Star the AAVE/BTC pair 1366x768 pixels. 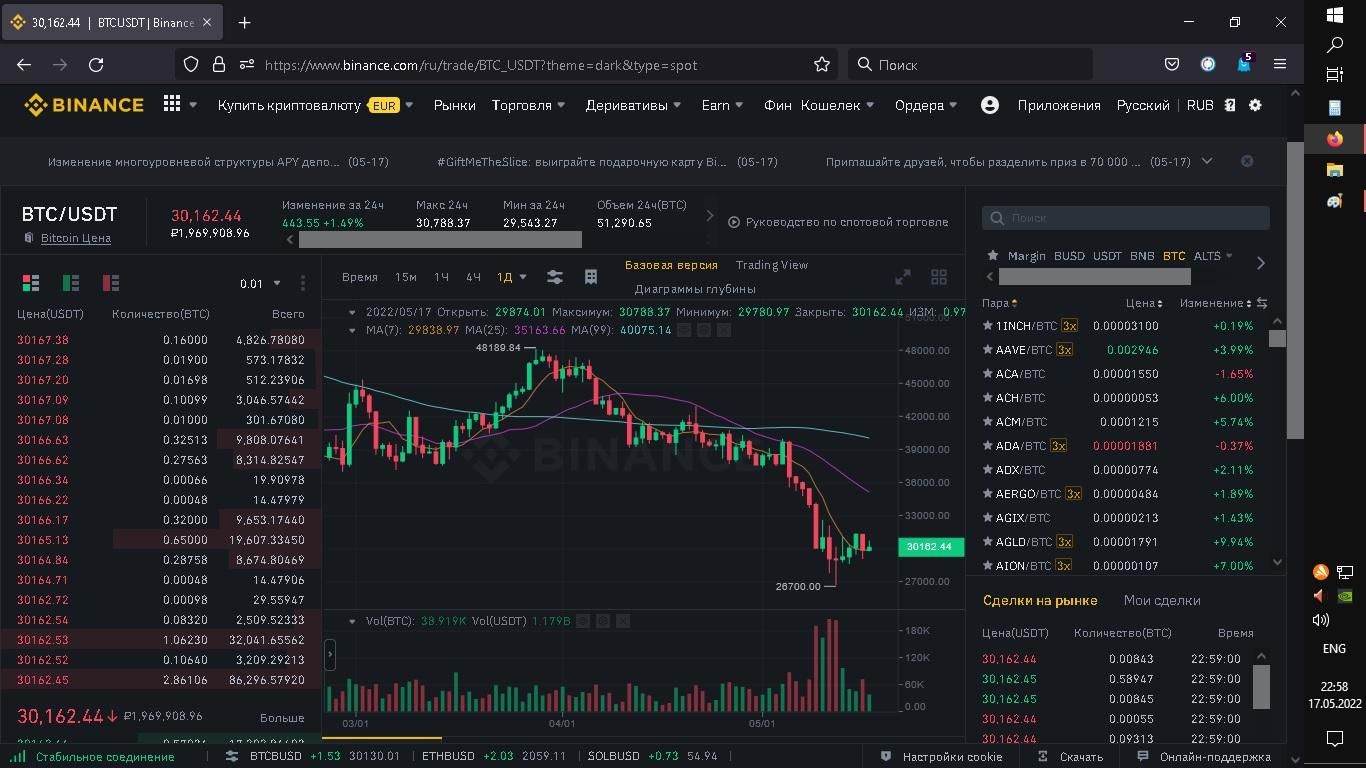[989, 350]
